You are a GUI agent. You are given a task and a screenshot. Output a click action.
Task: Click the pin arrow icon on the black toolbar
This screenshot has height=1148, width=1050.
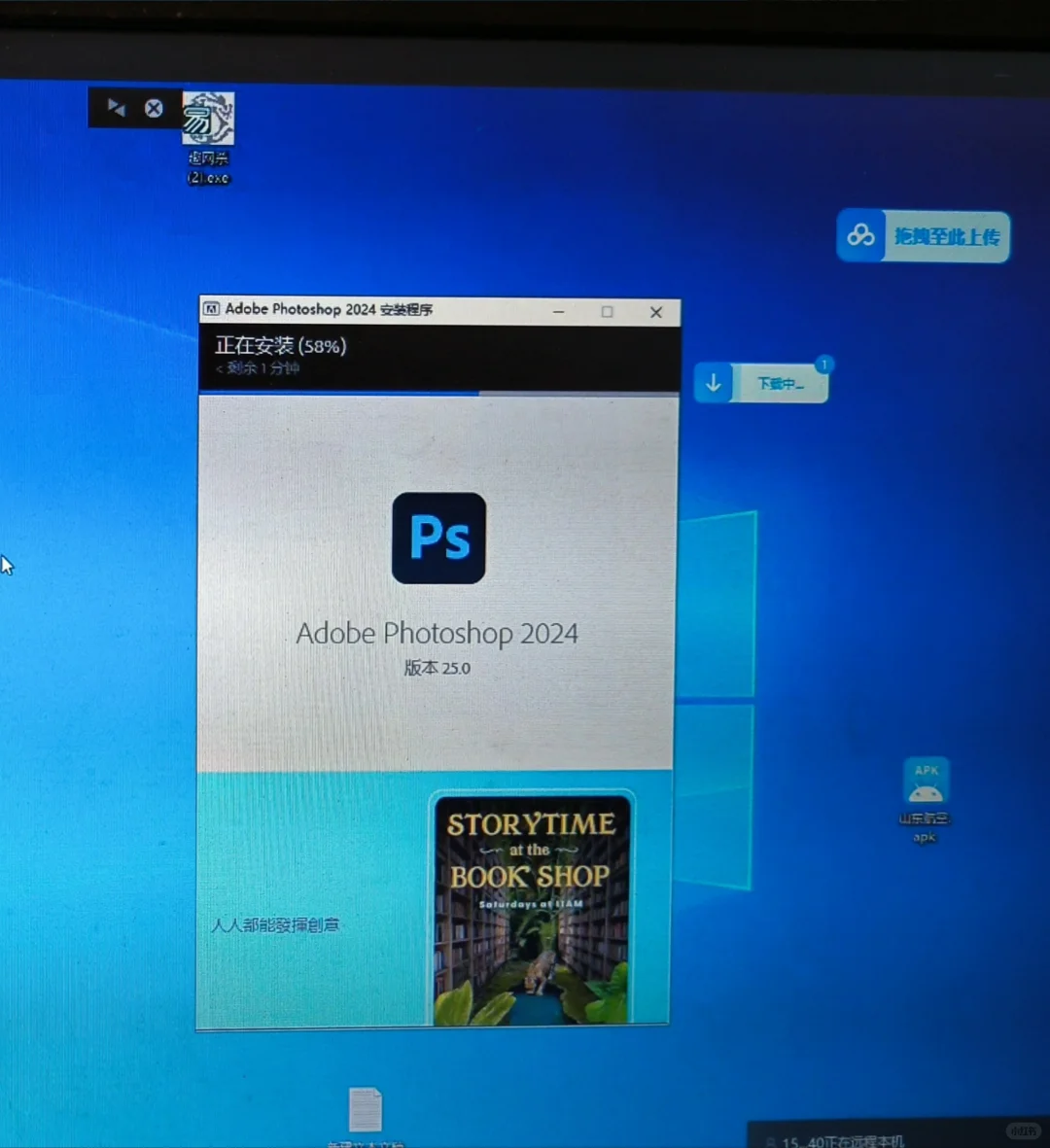coord(116,108)
